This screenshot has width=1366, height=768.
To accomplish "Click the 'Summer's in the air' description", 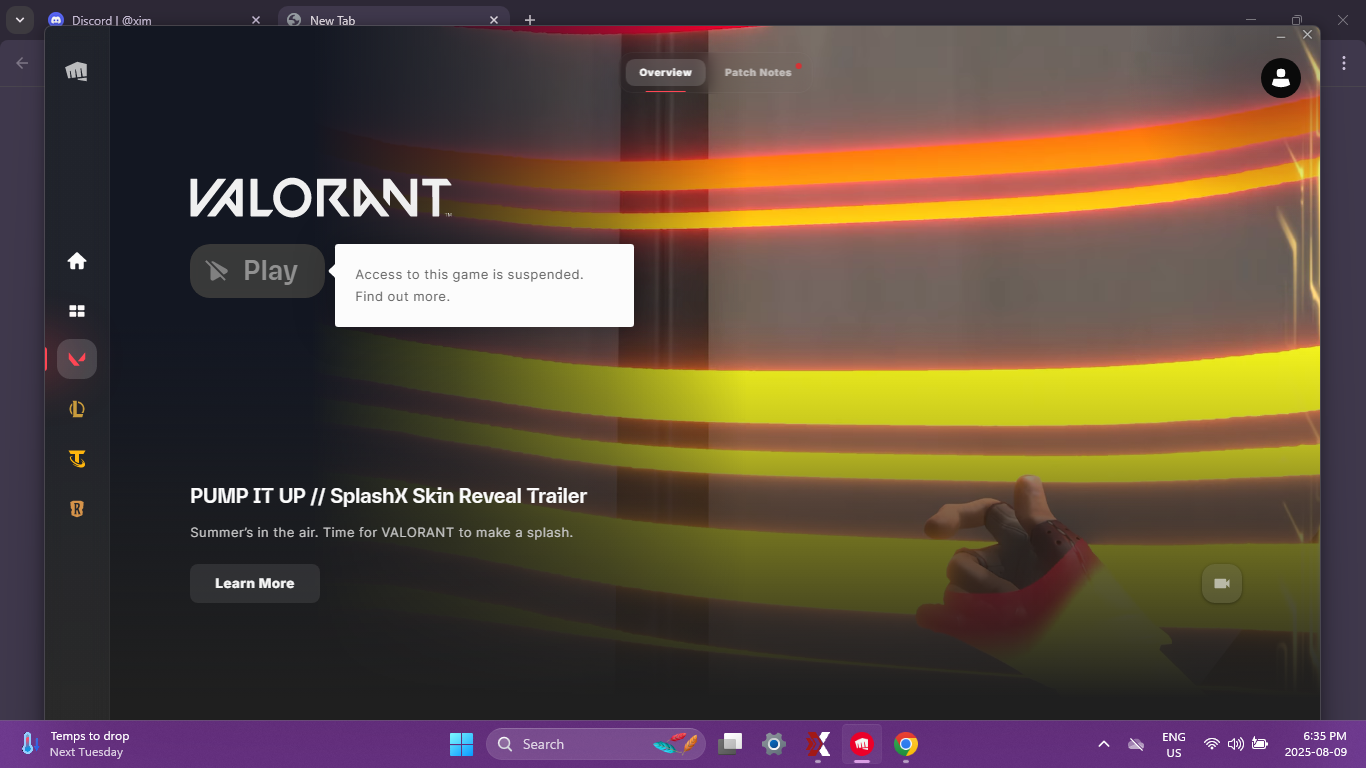I will [x=382, y=532].
